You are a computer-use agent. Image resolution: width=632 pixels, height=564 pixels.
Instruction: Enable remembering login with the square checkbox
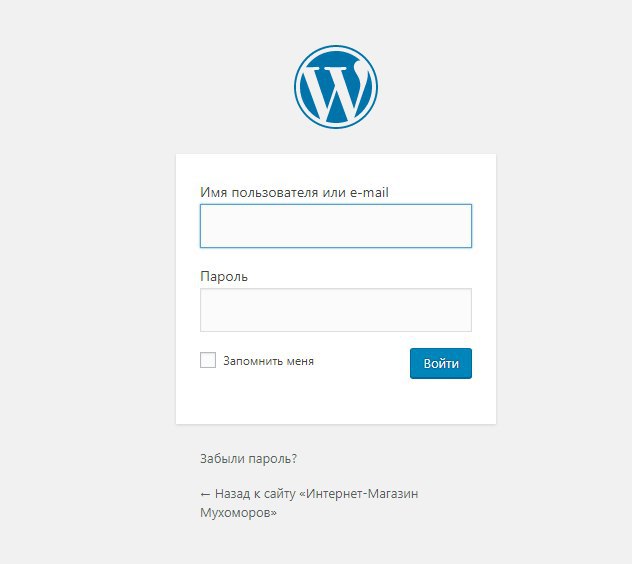click(208, 360)
